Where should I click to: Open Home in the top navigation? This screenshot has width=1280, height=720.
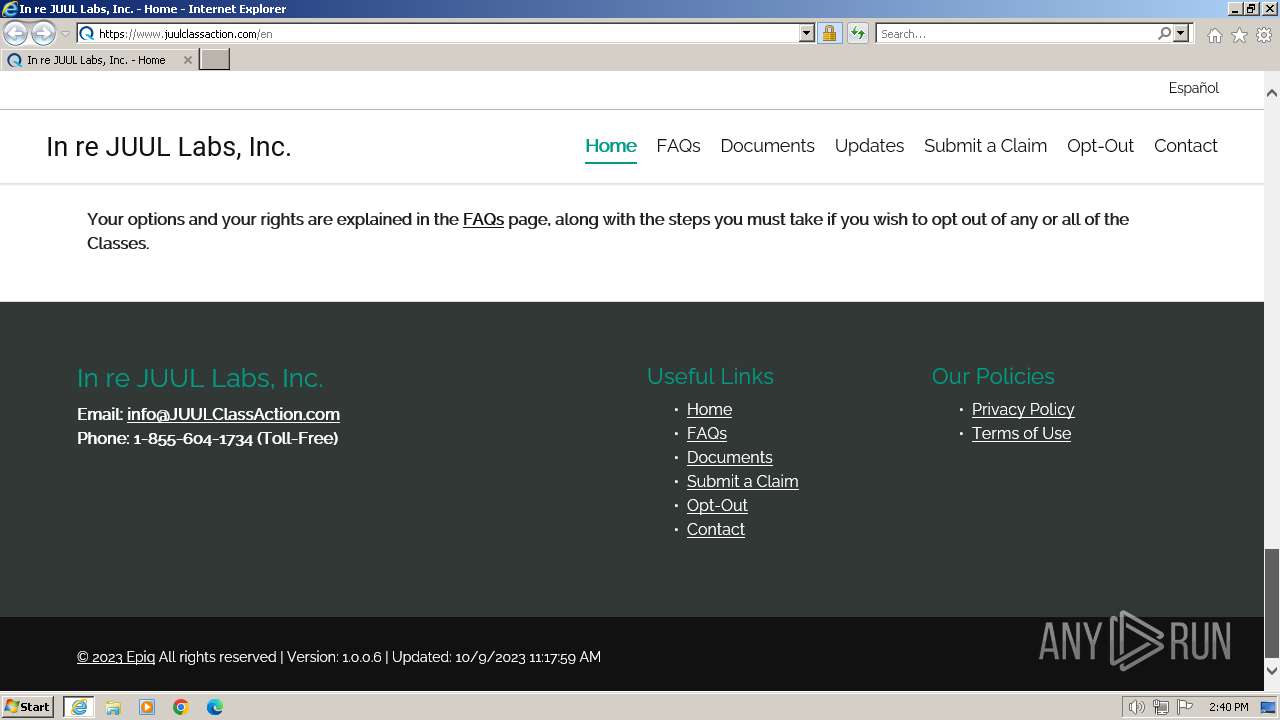pos(610,146)
